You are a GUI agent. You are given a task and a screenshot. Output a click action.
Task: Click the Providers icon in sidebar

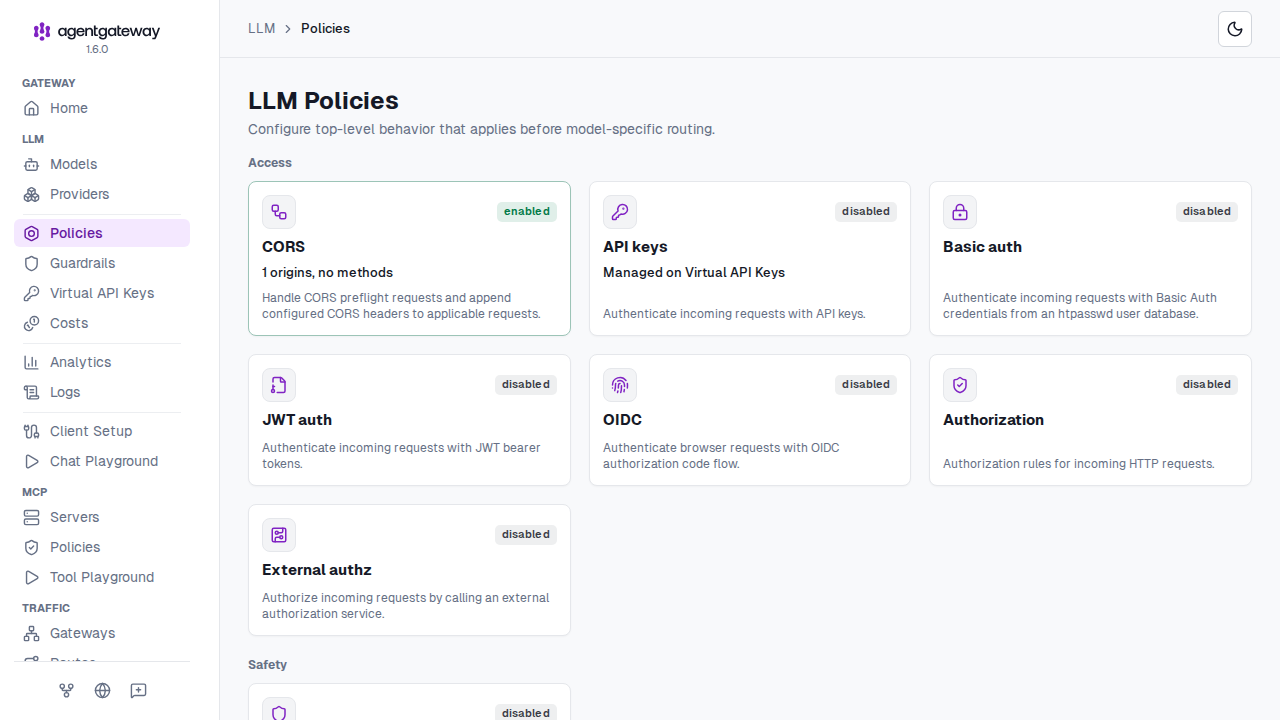[32, 194]
